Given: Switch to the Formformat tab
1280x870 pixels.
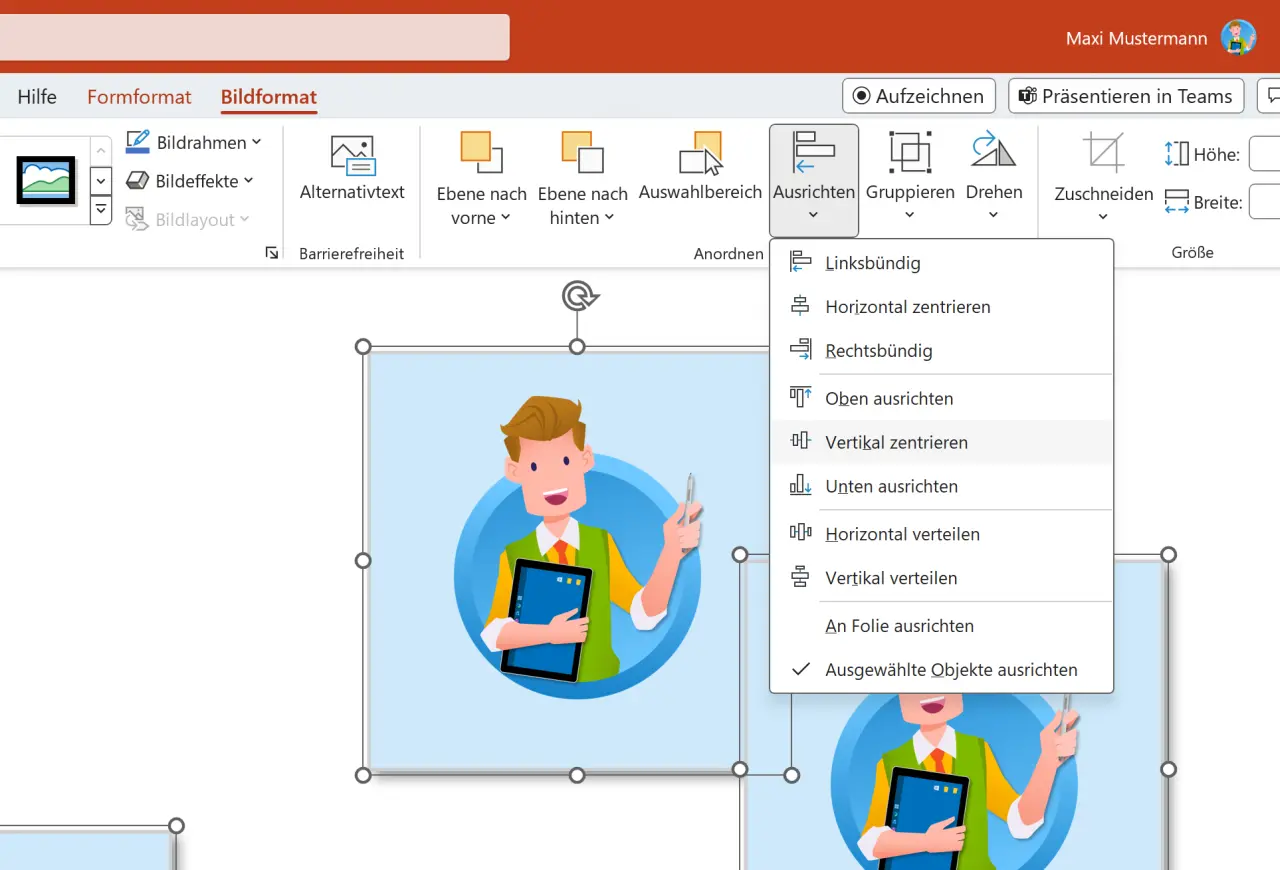Looking at the screenshot, I should (139, 96).
